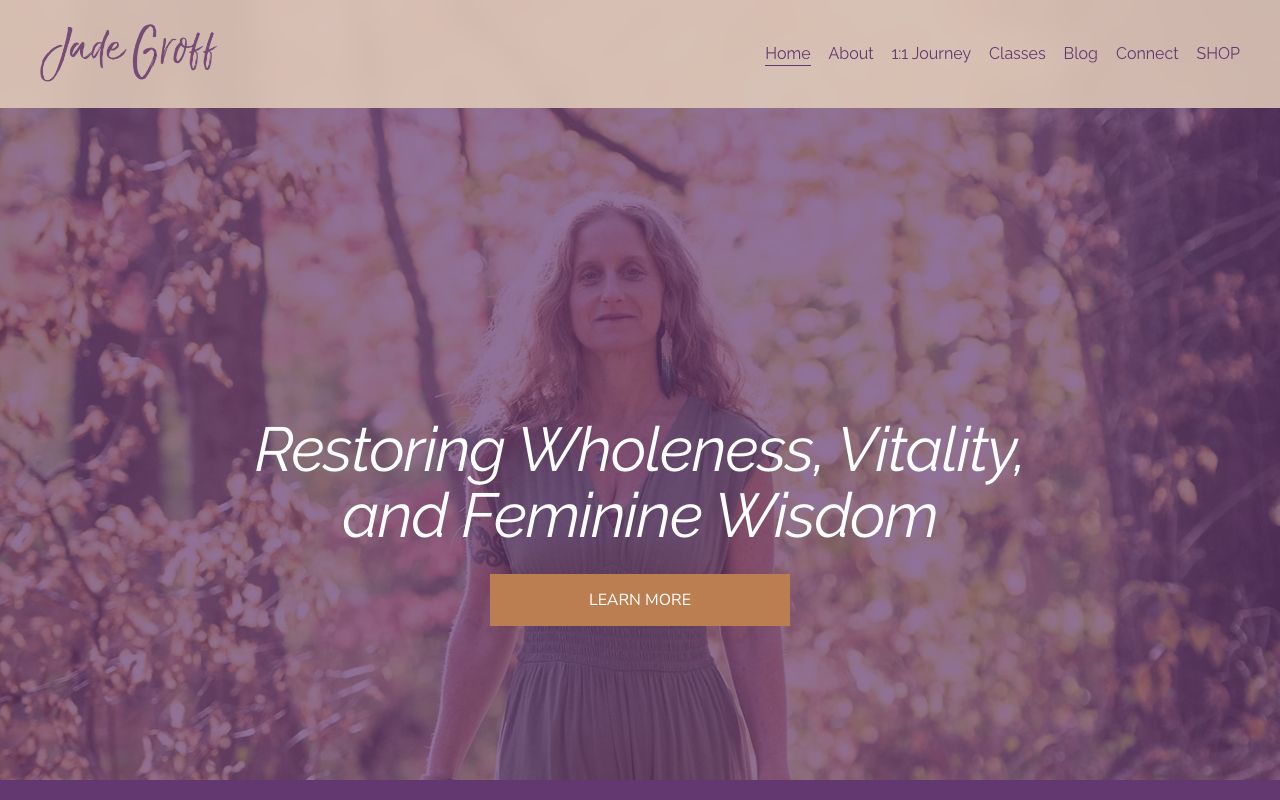The width and height of the screenshot is (1280, 800).
Task: Select Classes in the top navigation
Action: pyautogui.click(x=1017, y=54)
